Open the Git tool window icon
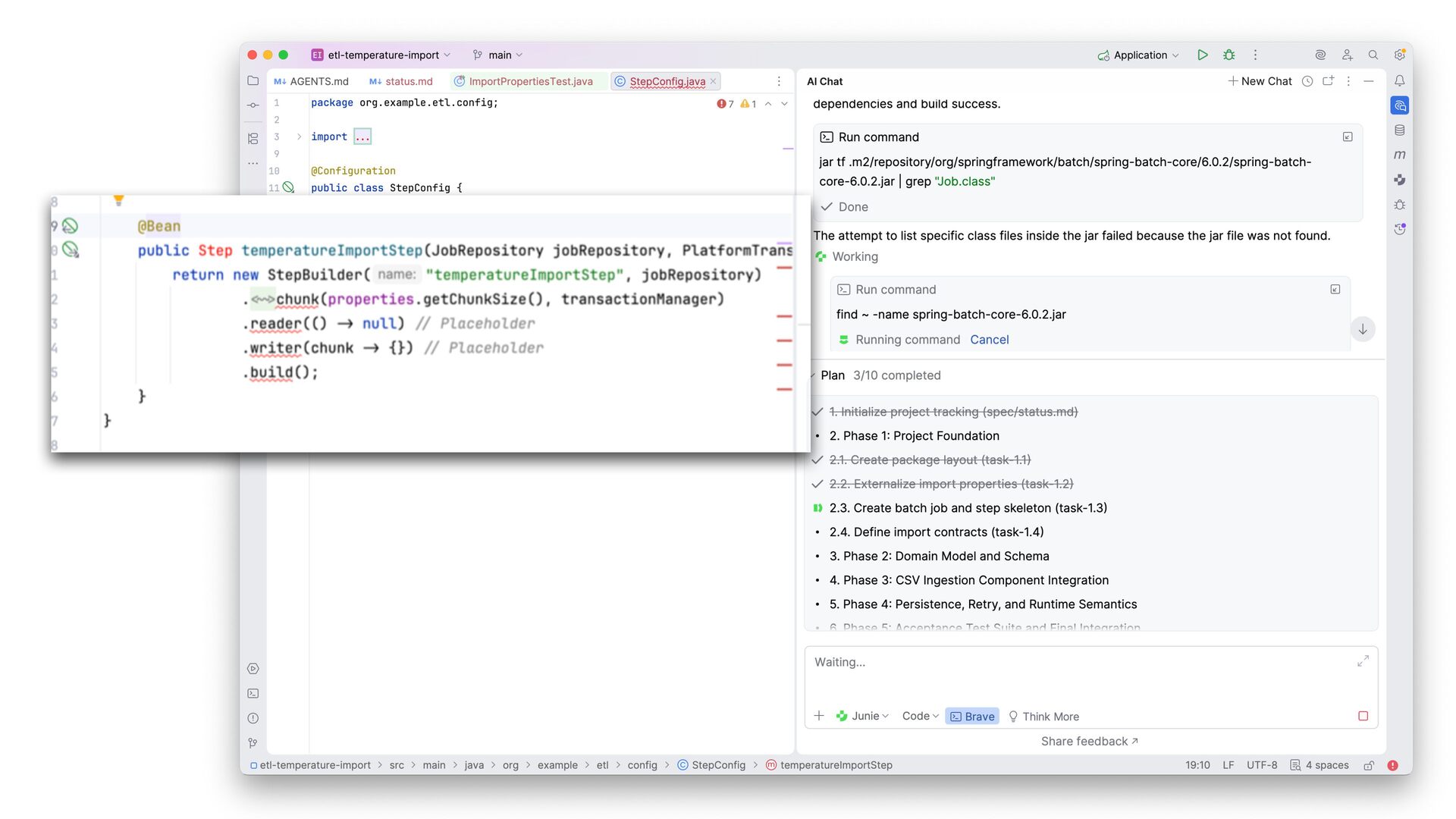This screenshot has height=819, width=1456. (x=253, y=743)
